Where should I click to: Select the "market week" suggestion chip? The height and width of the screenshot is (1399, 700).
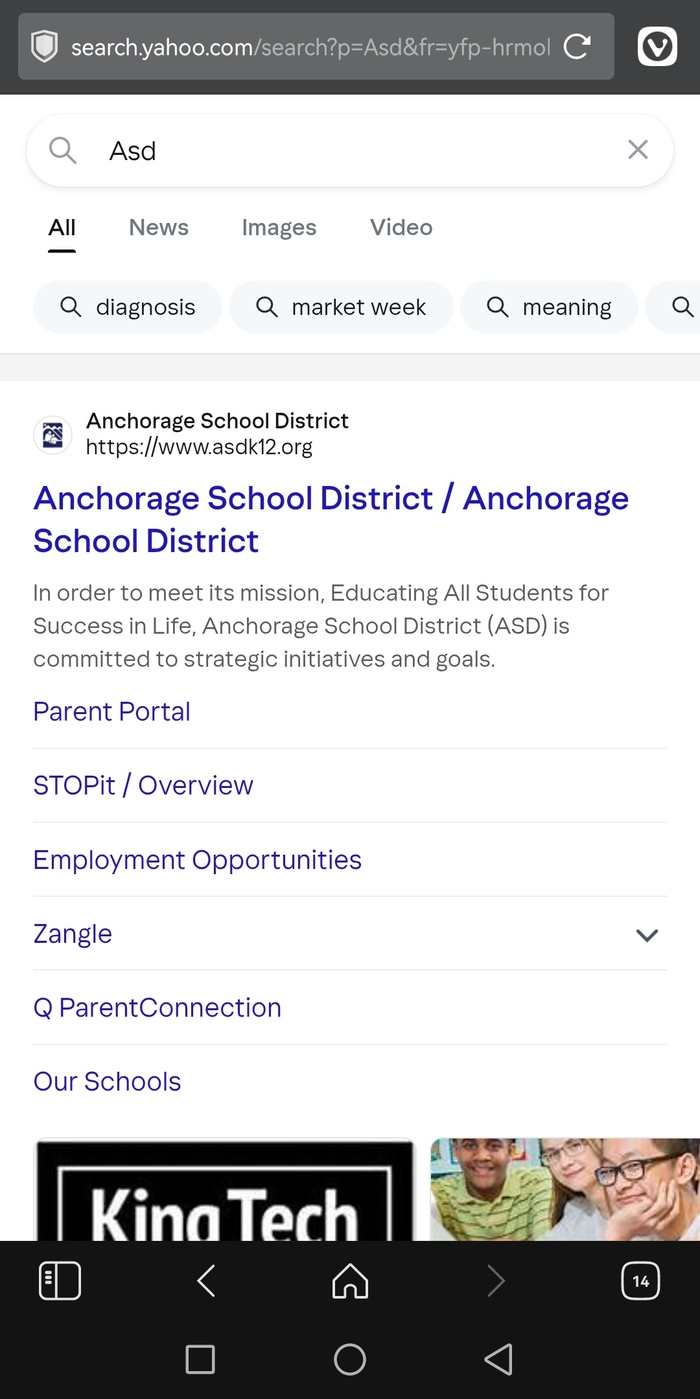click(341, 307)
